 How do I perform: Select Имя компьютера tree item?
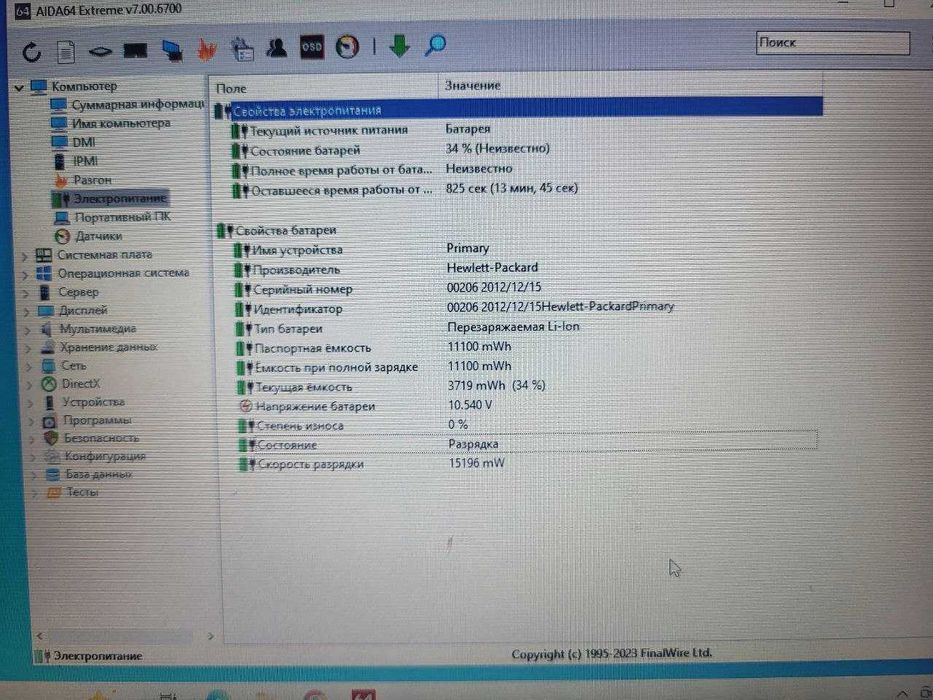[x=111, y=123]
